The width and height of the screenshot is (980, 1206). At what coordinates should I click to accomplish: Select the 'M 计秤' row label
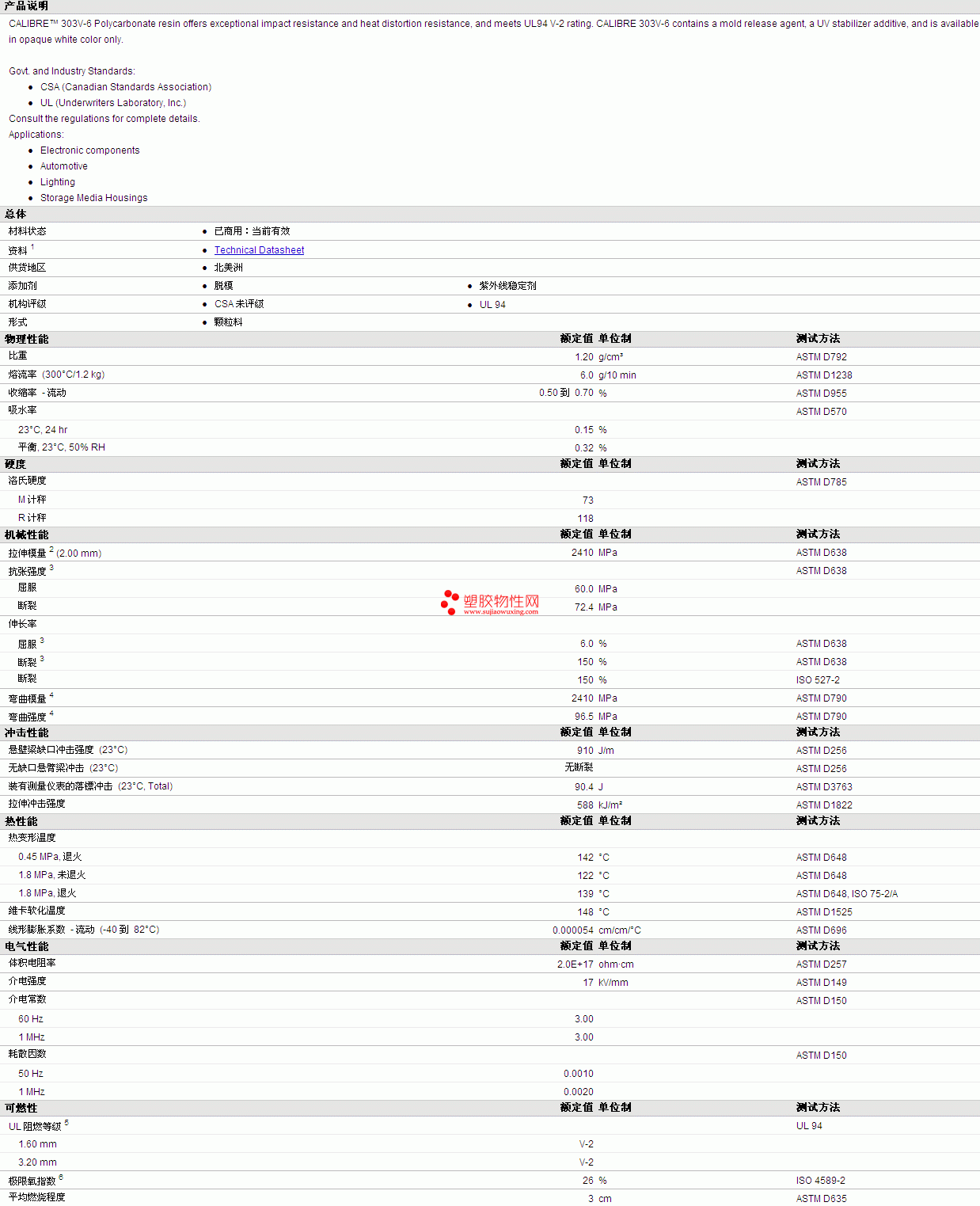(x=32, y=500)
